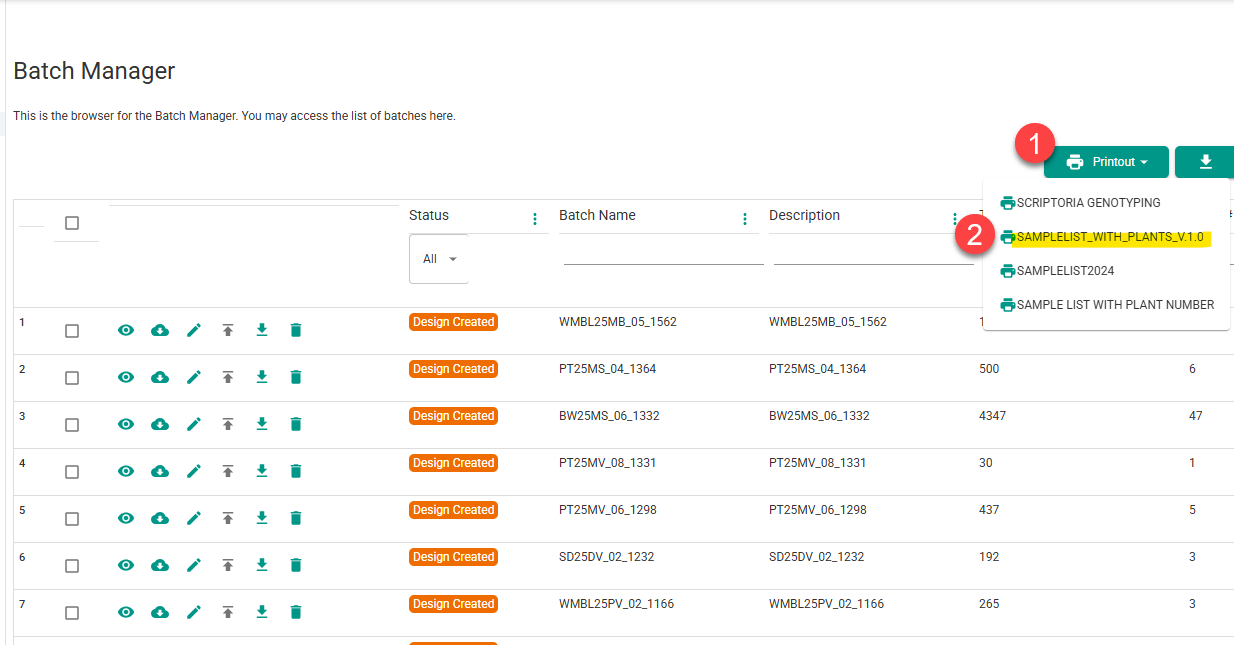Open the Status filter All dropdown
The width and height of the screenshot is (1234, 645).
[x=439, y=259]
